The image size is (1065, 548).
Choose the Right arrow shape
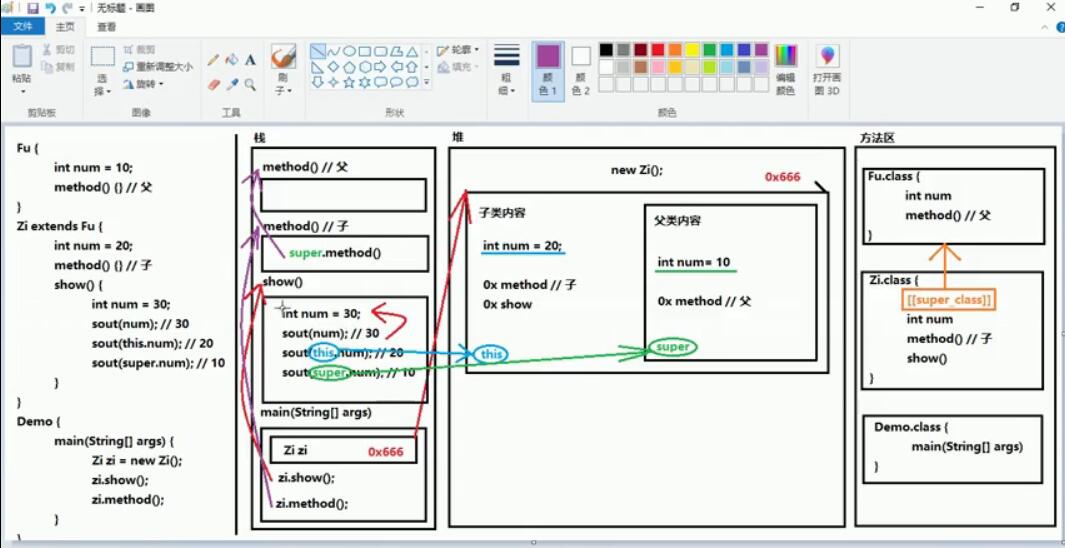point(380,67)
